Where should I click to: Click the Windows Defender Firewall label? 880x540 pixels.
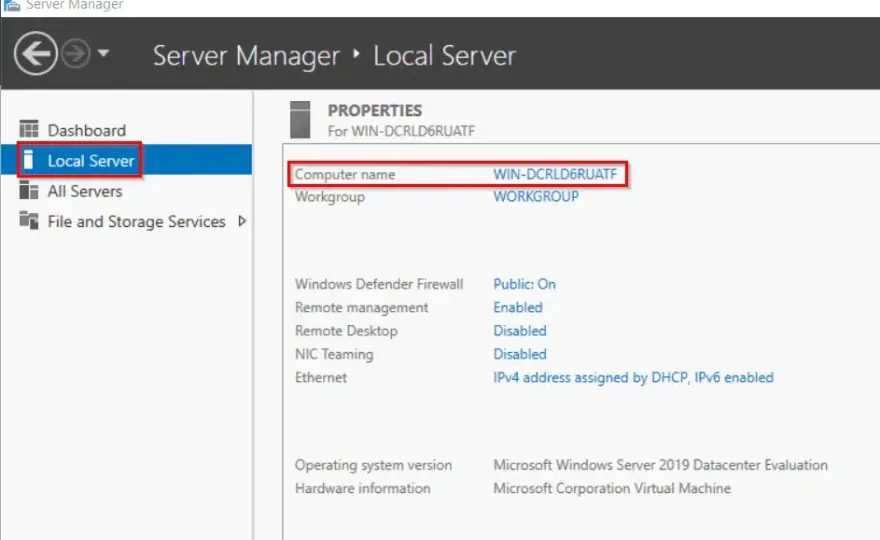(379, 284)
